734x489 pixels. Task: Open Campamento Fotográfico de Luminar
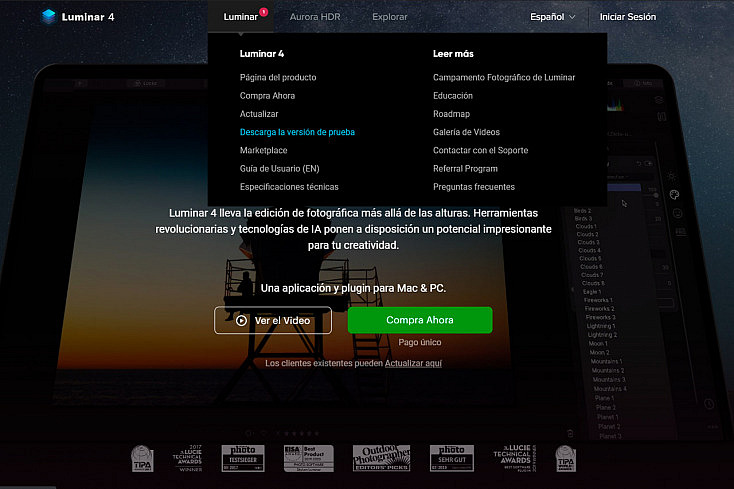[x=504, y=77]
